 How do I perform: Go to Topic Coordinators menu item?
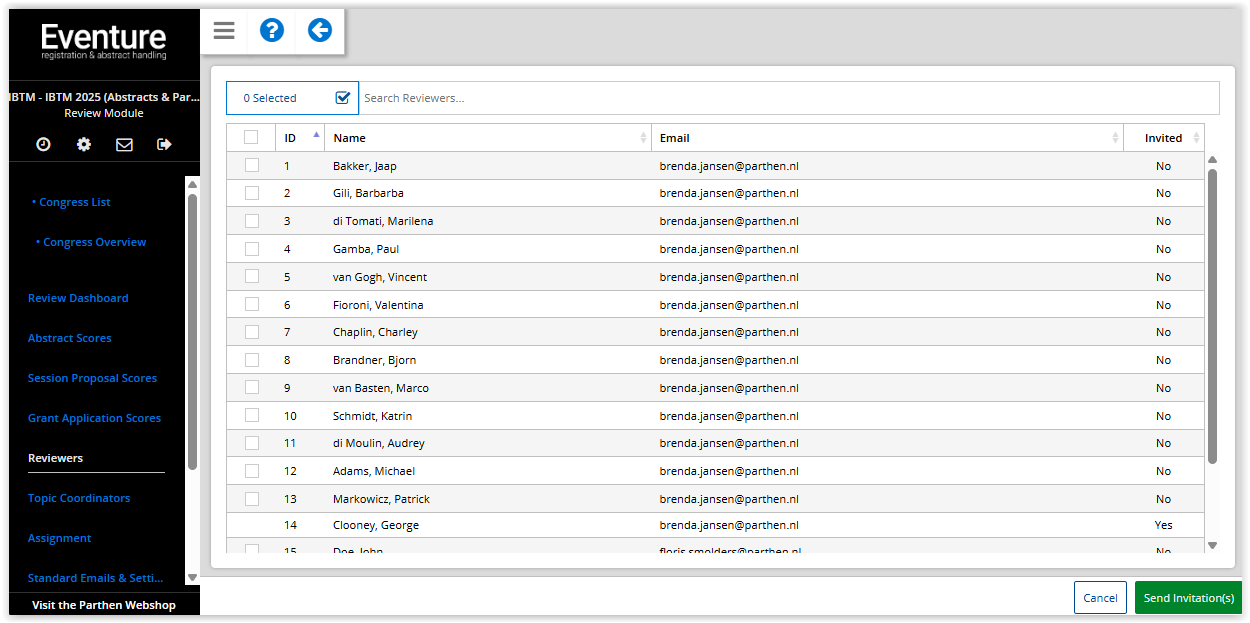[x=79, y=498]
